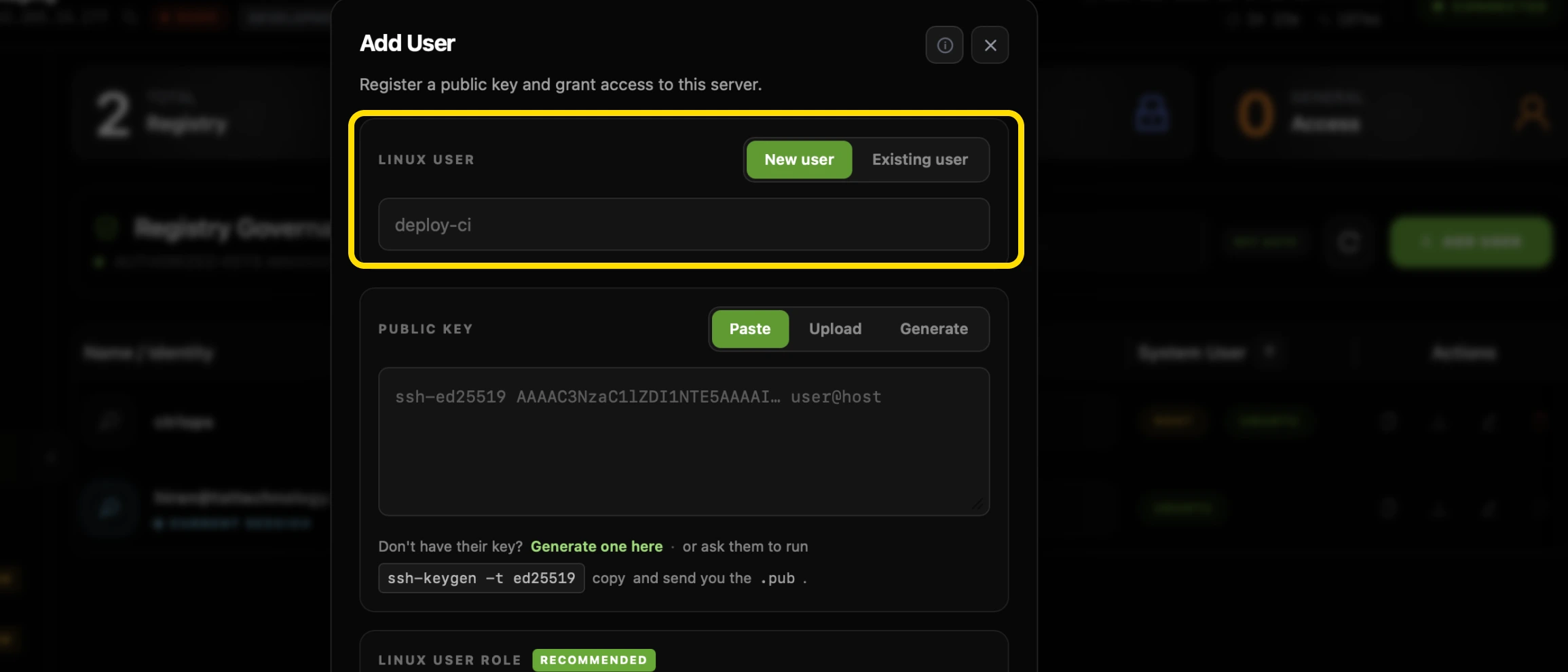Click the RECOMMENDED badge

[x=594, y=660]
